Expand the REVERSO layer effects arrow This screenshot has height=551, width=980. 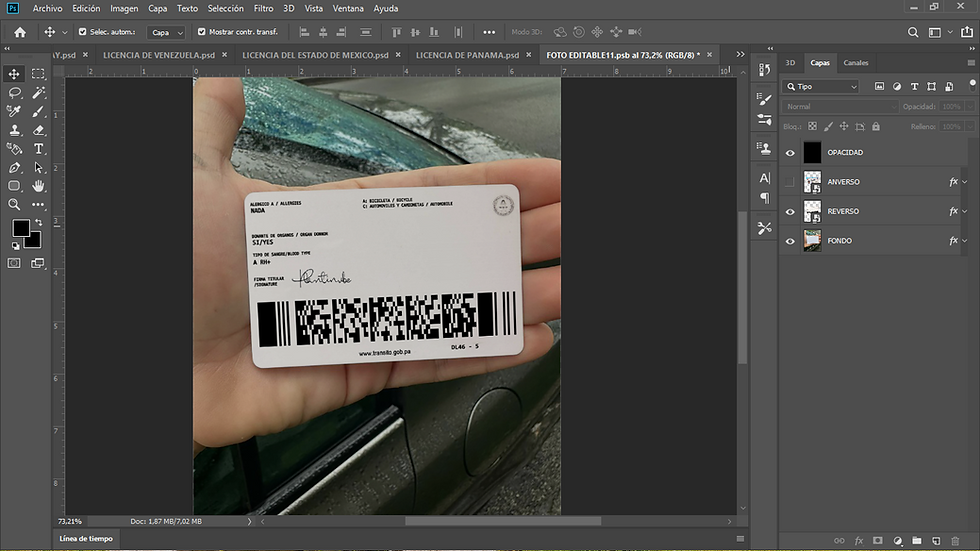click(x=964, y=211)
